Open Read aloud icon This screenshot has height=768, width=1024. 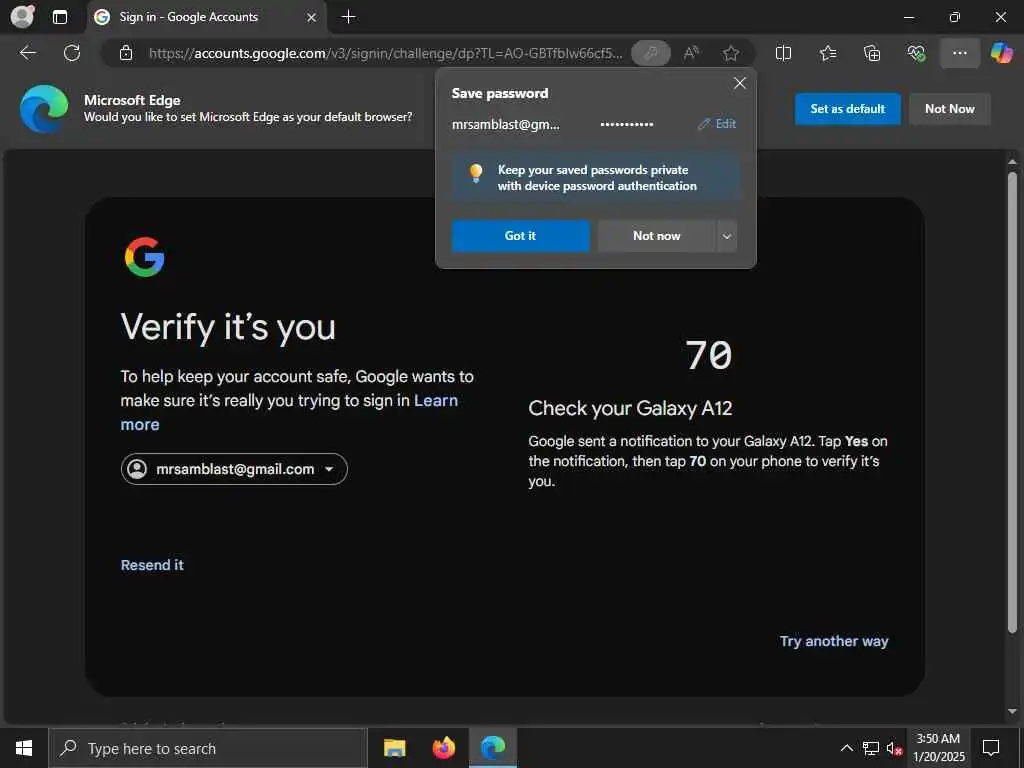(x=691, y=53)
